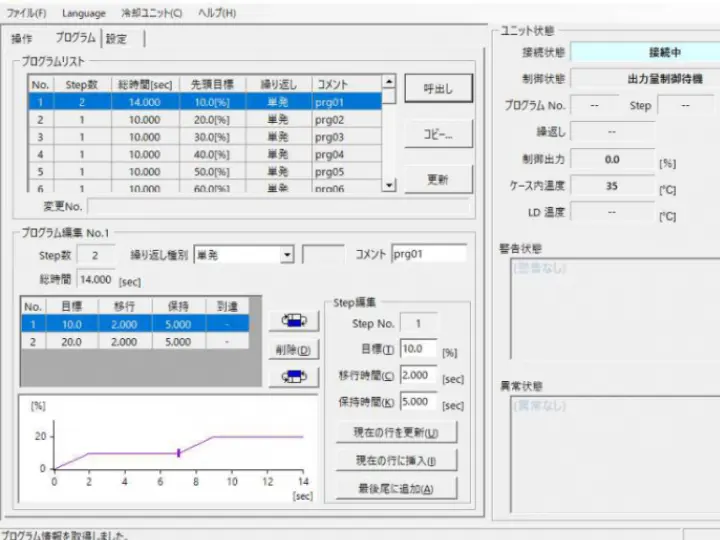Click 現在の行を更新(U) button
The image size is (720, 540).
point(397,432)
